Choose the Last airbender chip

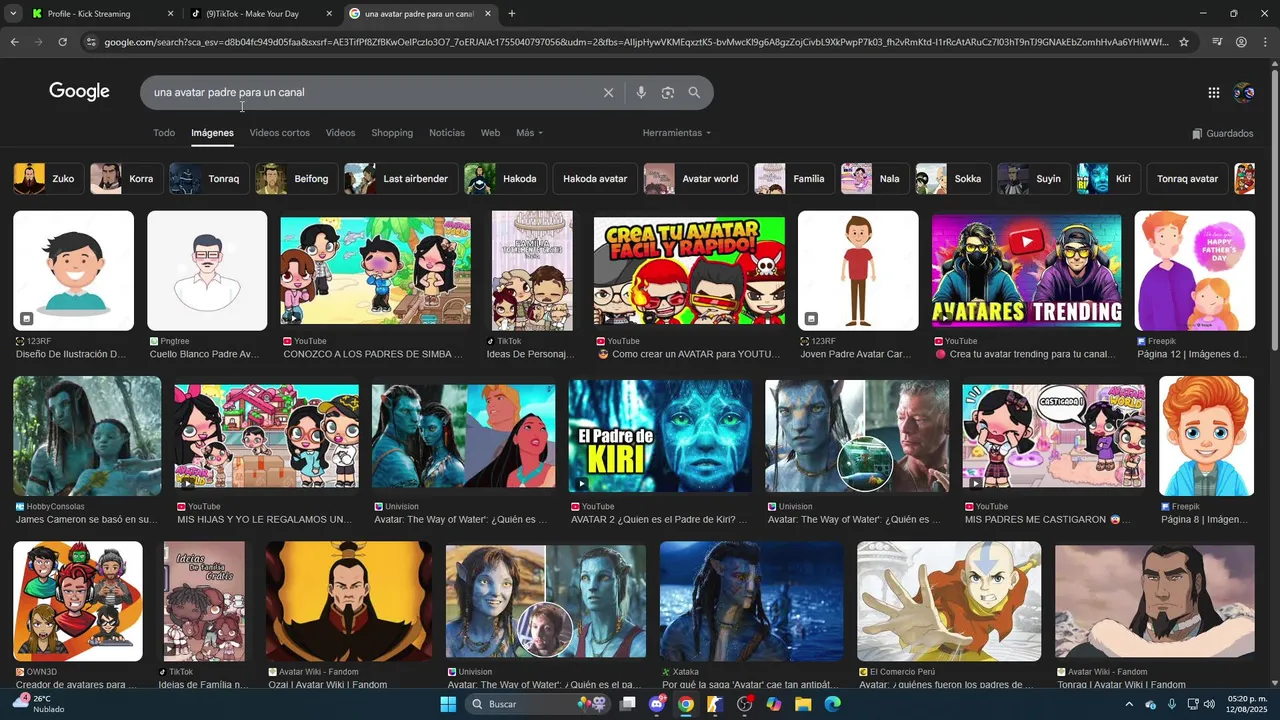pos(400,179)
